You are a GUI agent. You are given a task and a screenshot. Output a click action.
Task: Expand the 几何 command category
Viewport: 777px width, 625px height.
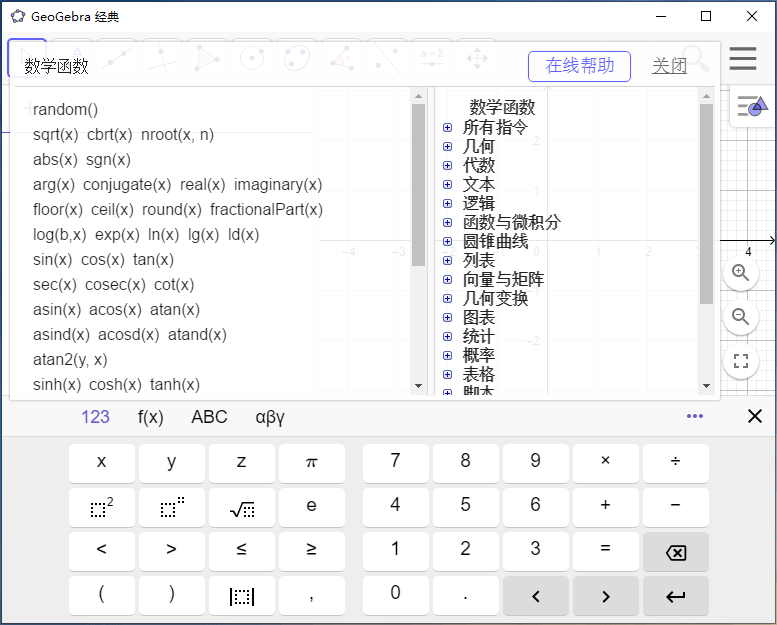point(447,147)
